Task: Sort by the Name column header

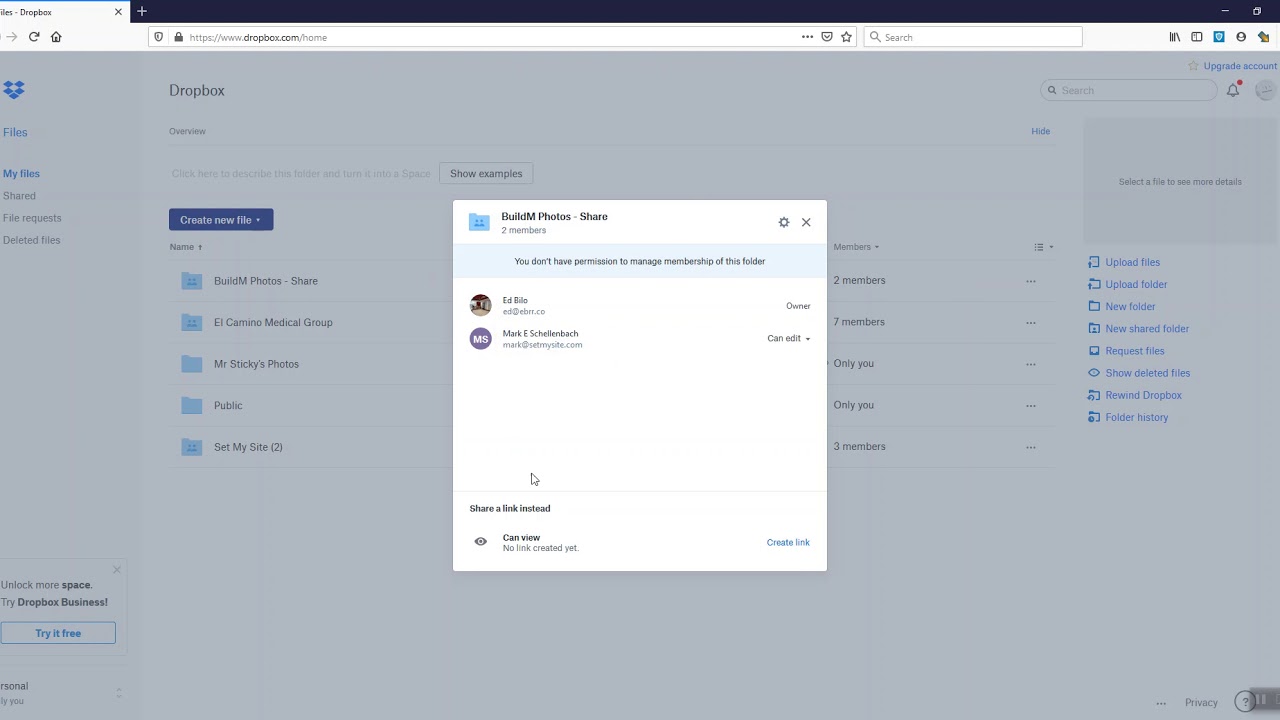Action: pos(186,247)
